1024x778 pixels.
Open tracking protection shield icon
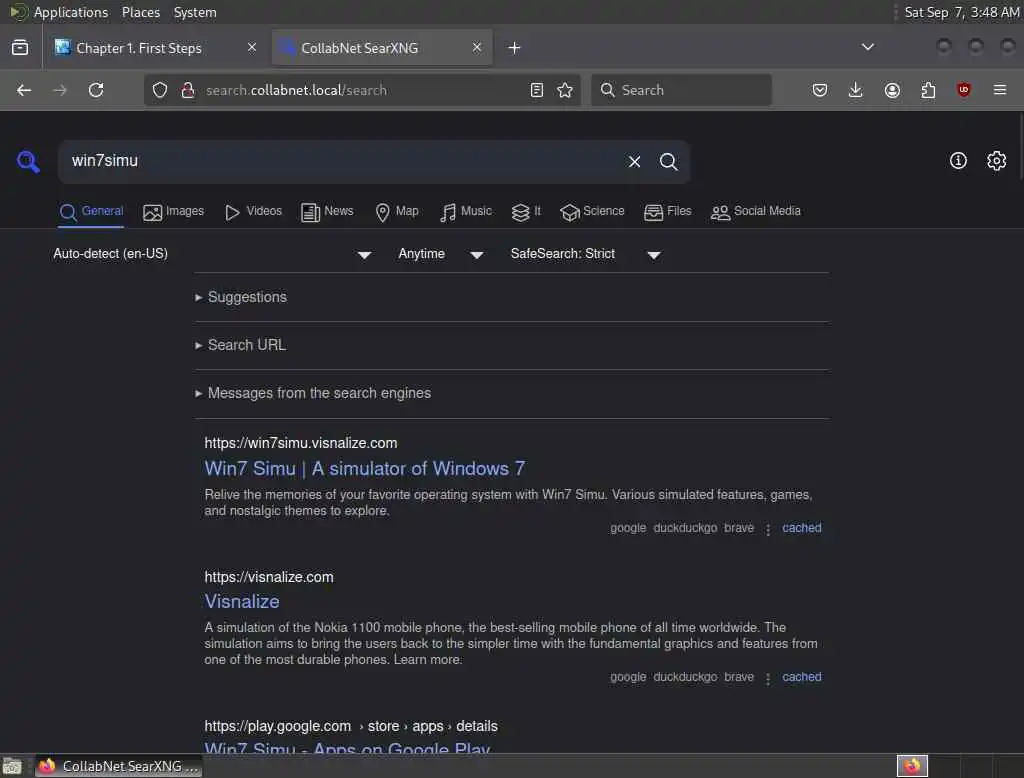coord(160,90)
